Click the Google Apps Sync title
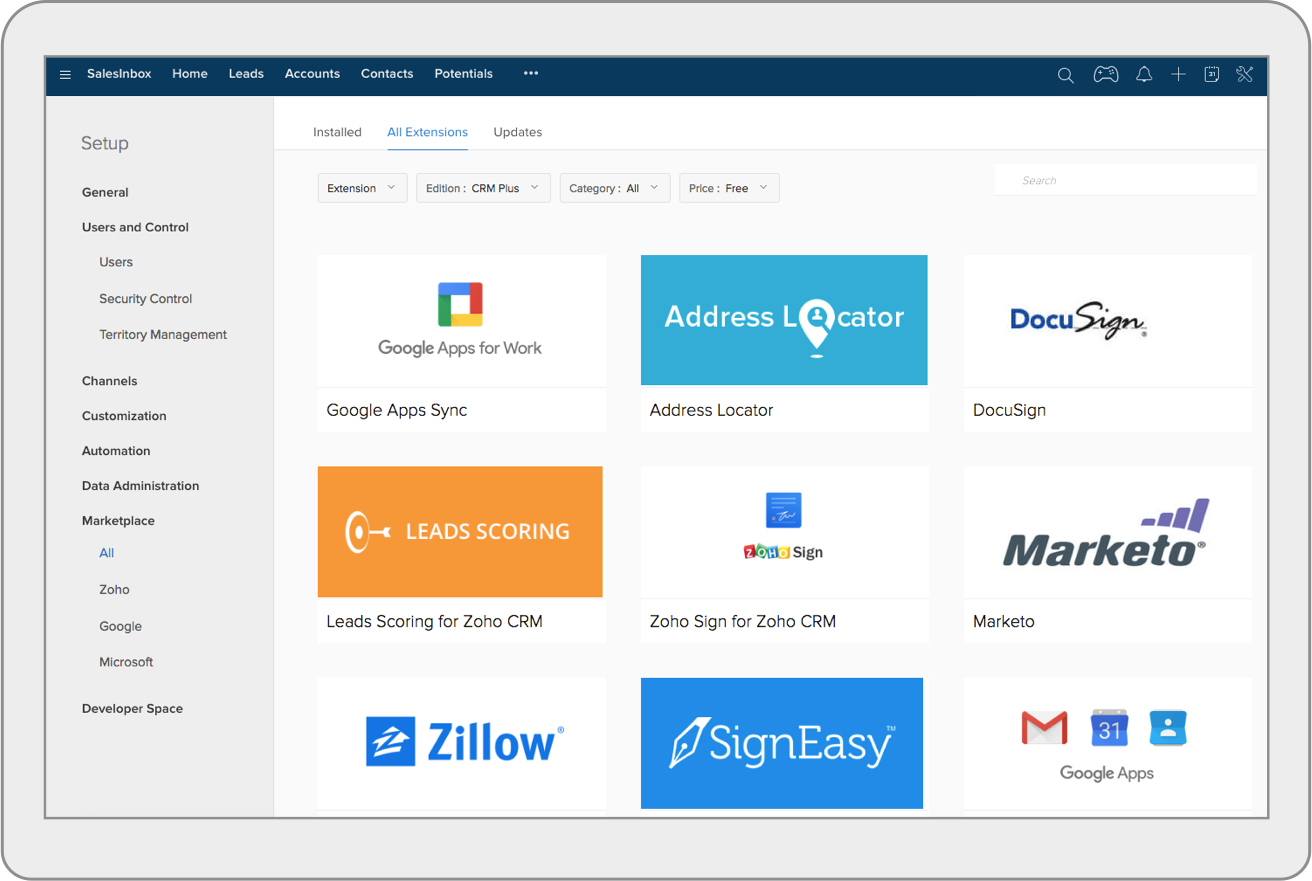 click(397, 410)
